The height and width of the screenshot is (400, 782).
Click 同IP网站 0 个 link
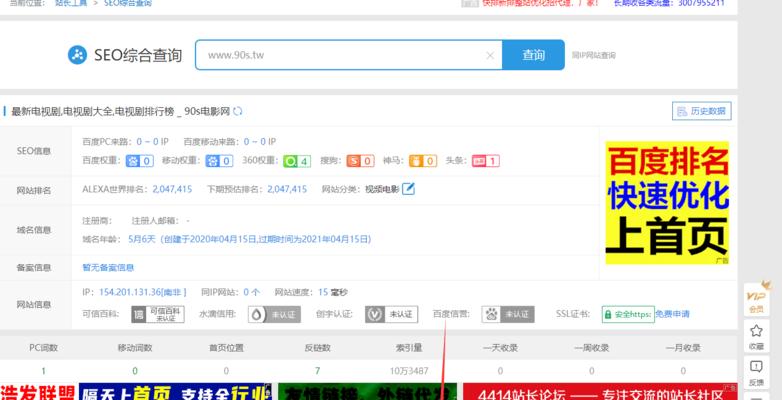251,292
